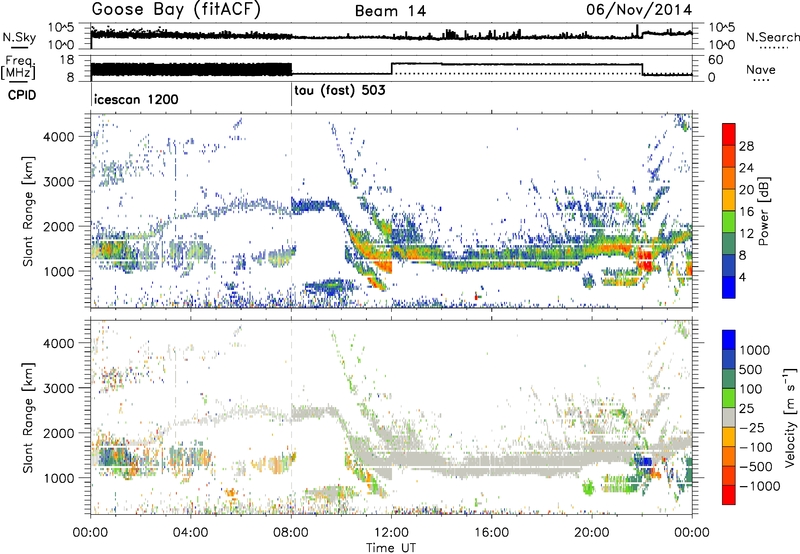Click the 'tau (fast) 503' mode label
The width and height of the screenshot is (800, 554).
click(x=340, y=91)
